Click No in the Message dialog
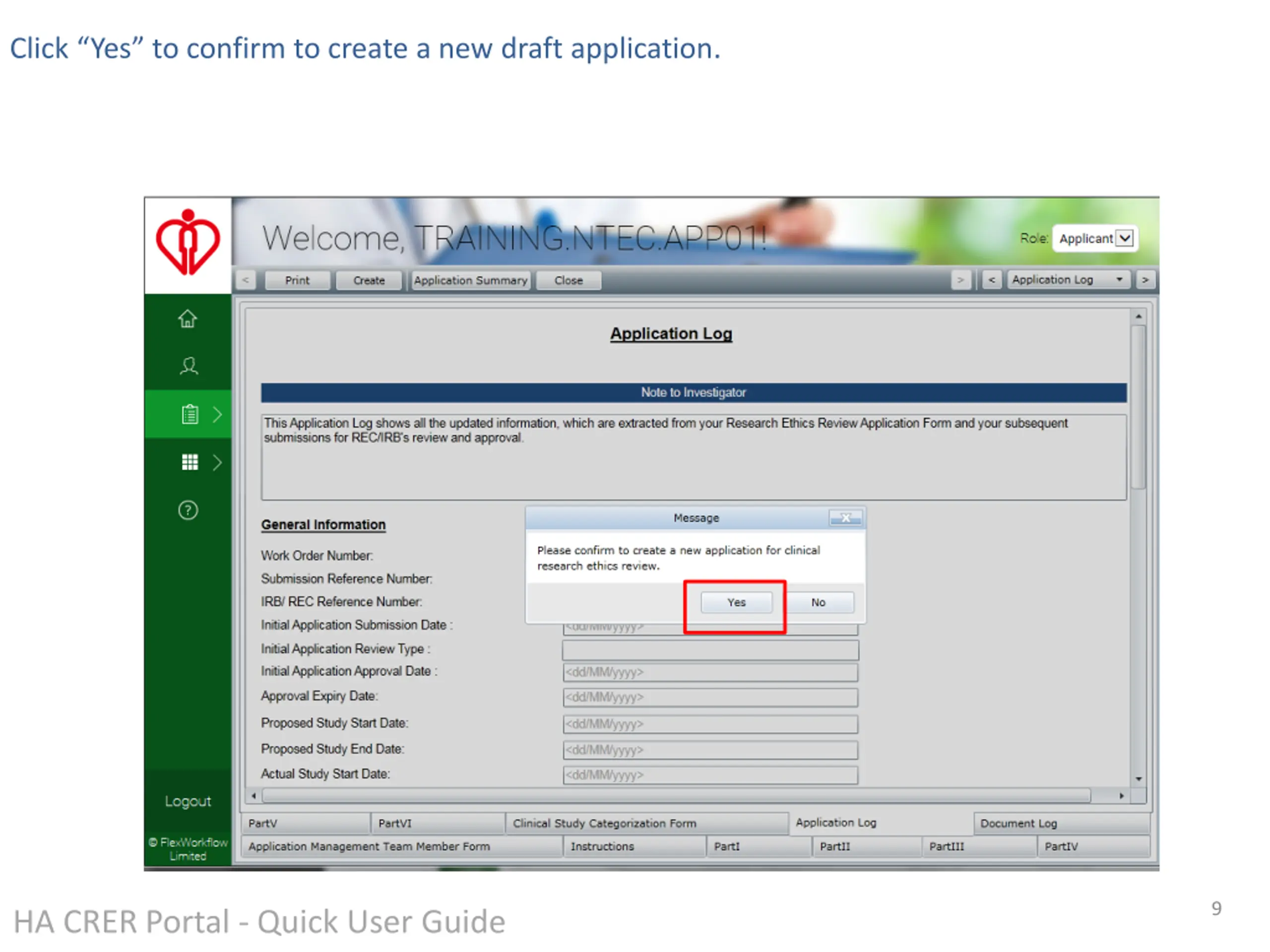Viewport: 1270px width, 952px height. (818, 602)
